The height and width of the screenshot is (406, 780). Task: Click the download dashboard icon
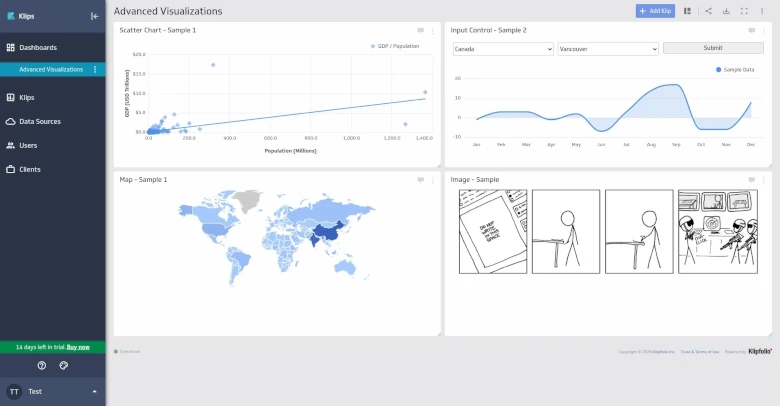[726, 11]
